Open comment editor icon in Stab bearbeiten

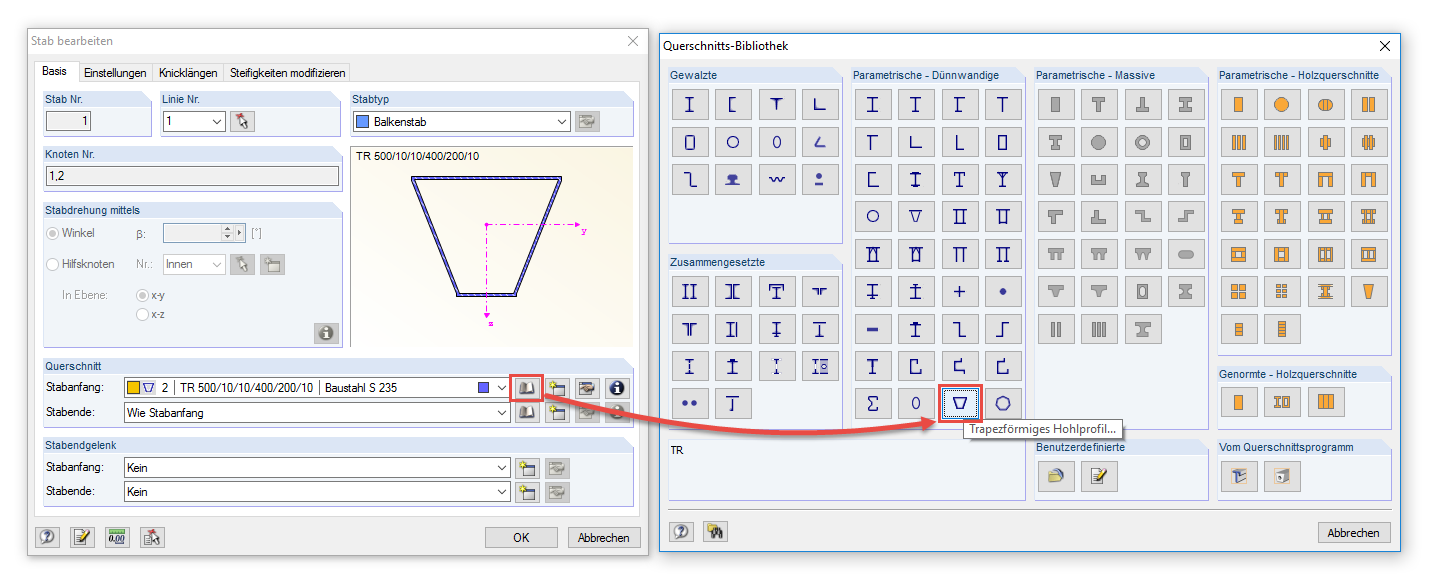pos(82,537)
